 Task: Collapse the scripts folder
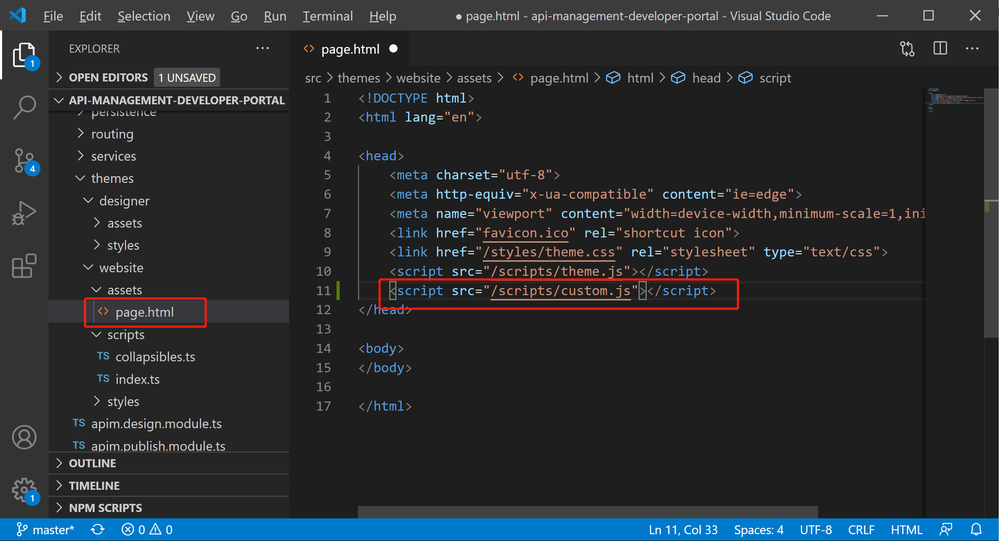[x=169, y=335]
